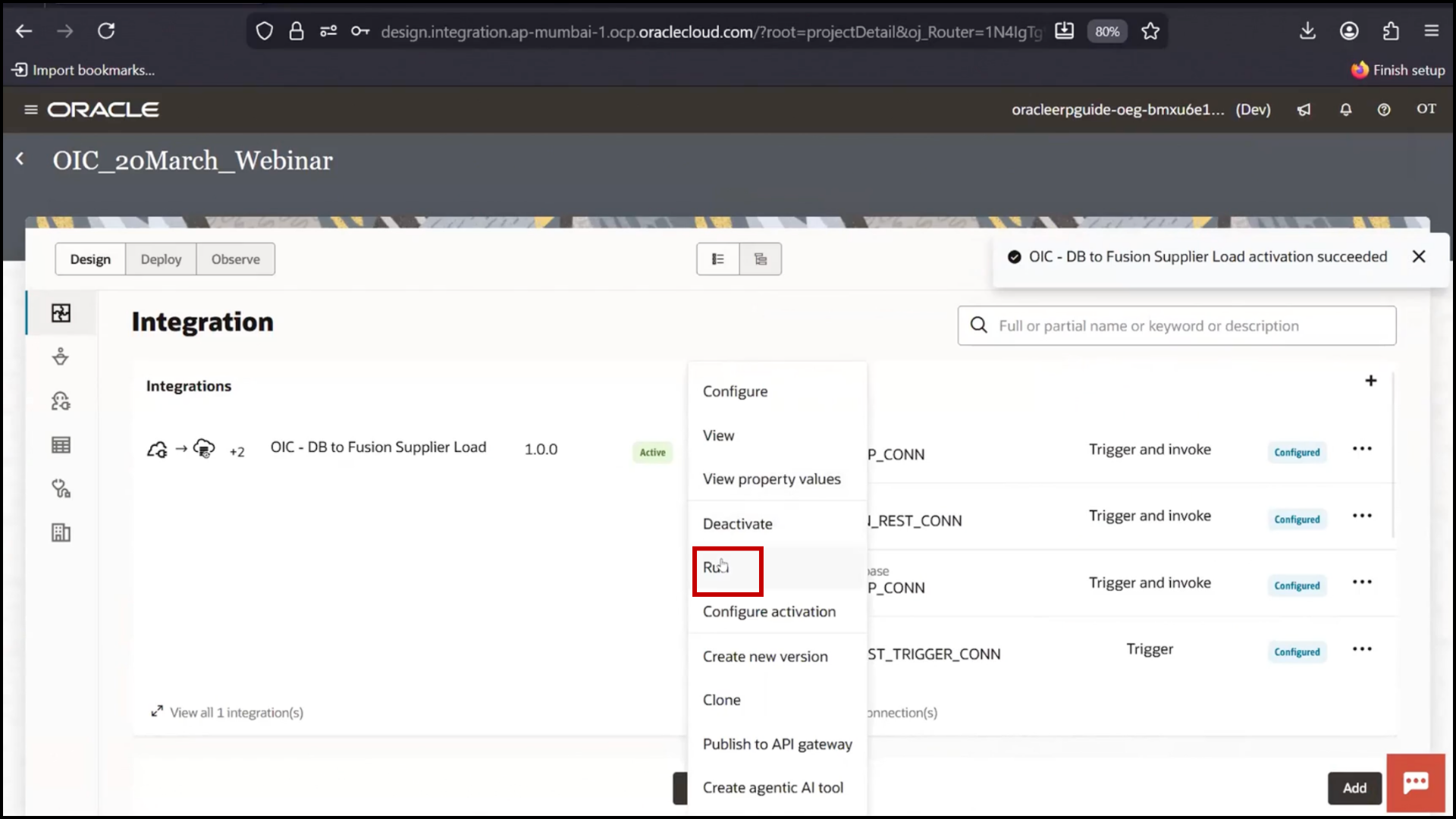Click the site padlock icon

click(x=297, y=31)
